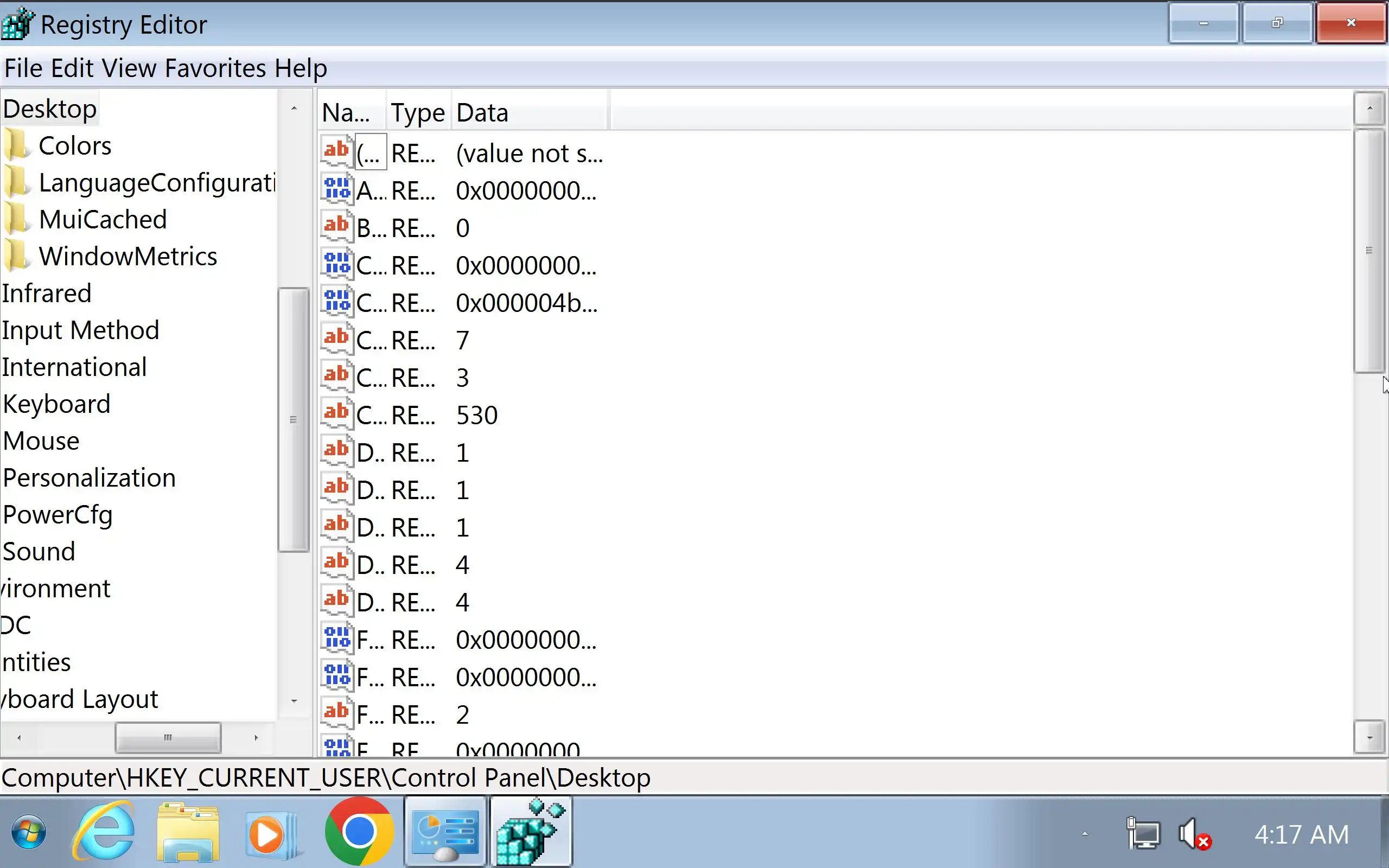Open the Favorites menu
This screenshot has width=1389, height=868.
[x=215, y=68]
